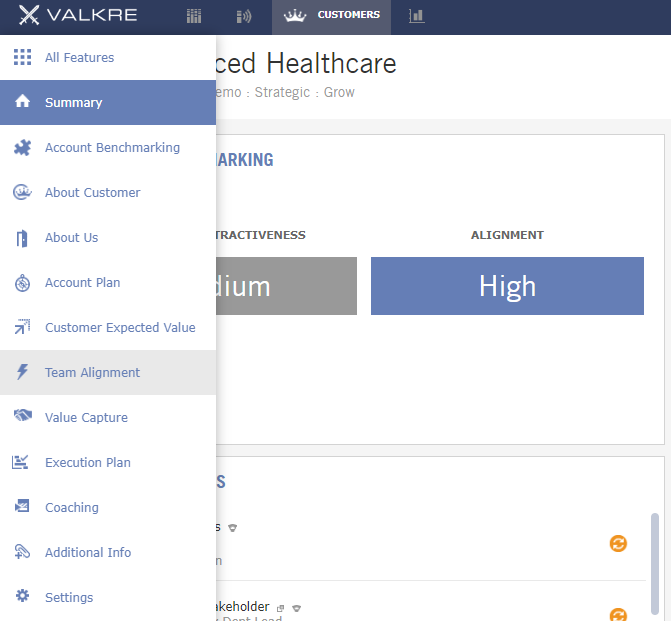This screenshot has width=671, height=621.
Task: Open the signal broadcast icon in top navigation
Action: click(244, 16)
